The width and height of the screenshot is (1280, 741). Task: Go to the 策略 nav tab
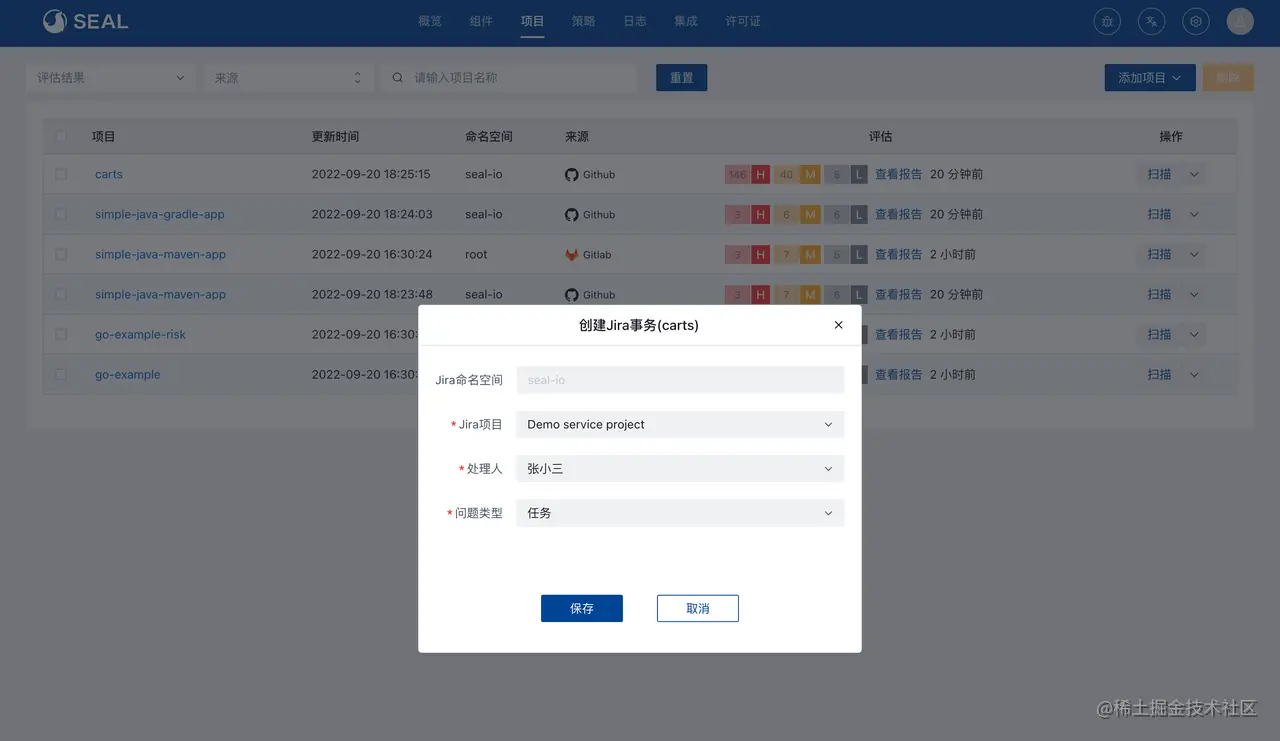pos(583,21)
